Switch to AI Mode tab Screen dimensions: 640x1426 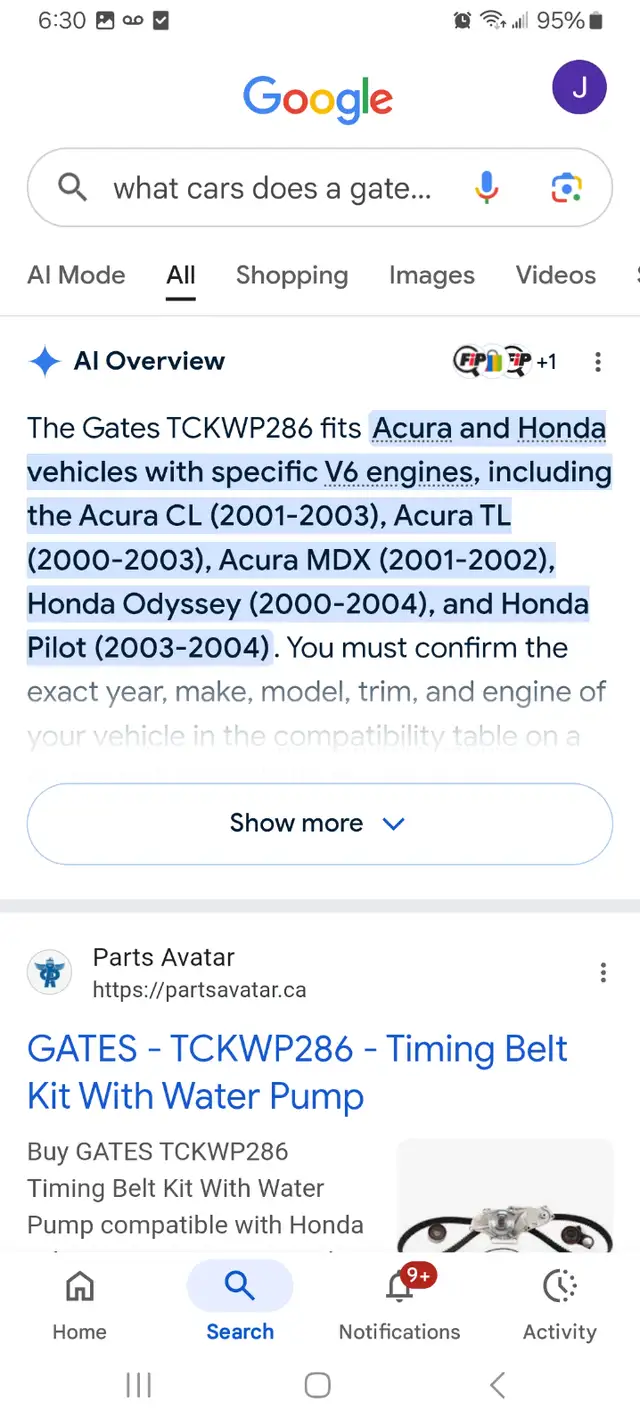76,275
